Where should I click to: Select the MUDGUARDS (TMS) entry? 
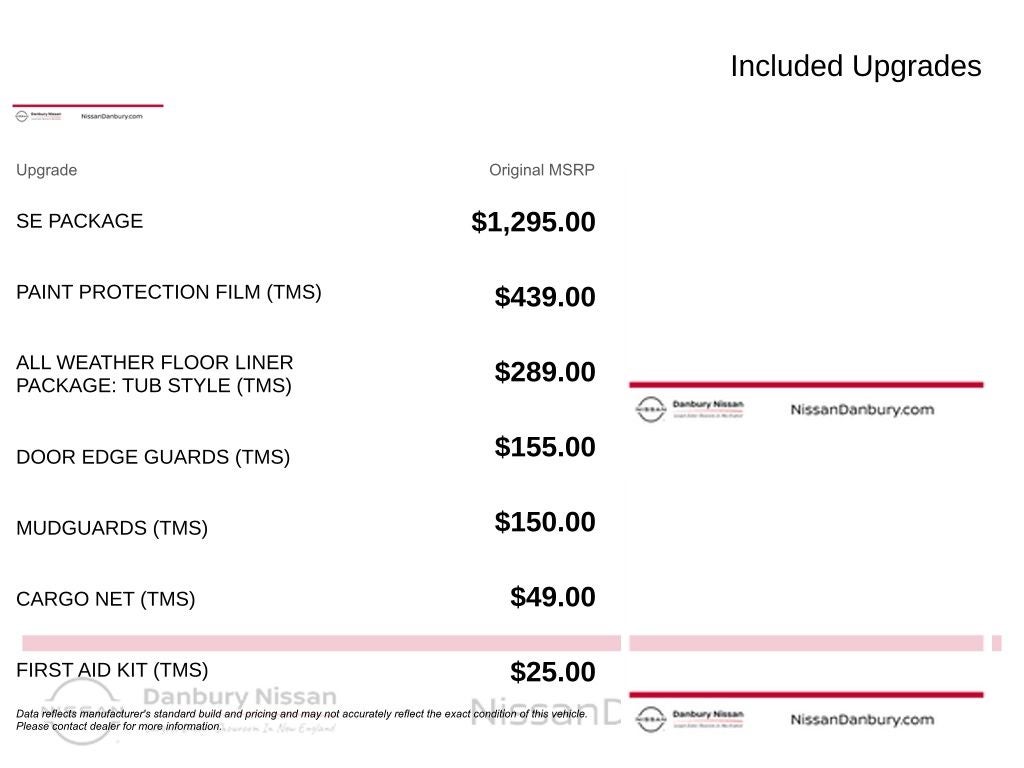112,528
